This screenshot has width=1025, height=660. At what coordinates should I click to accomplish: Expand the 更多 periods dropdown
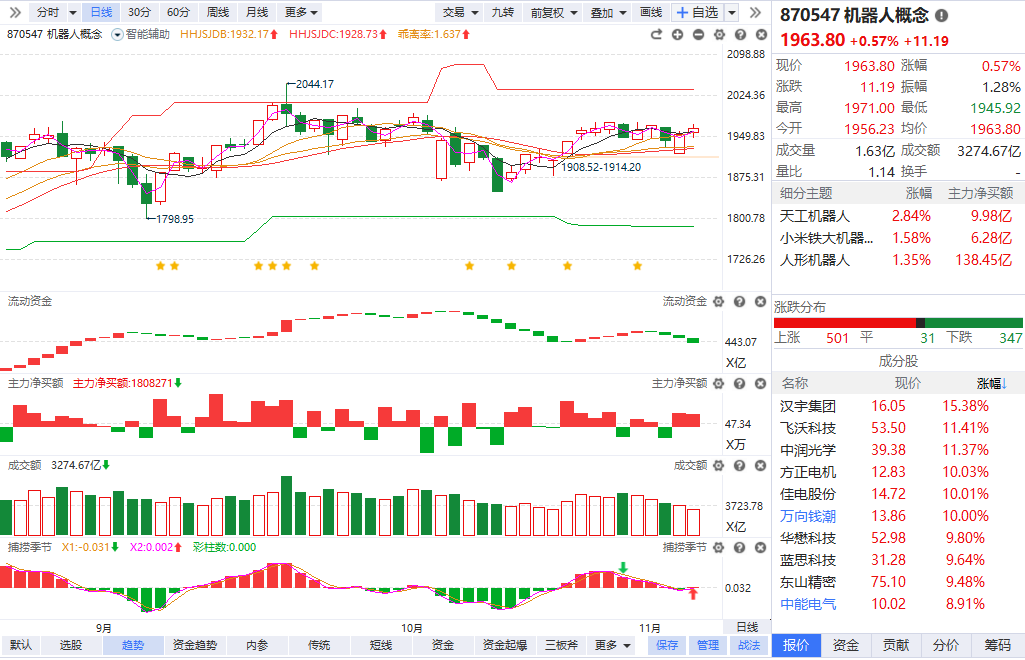coord(301,12)
